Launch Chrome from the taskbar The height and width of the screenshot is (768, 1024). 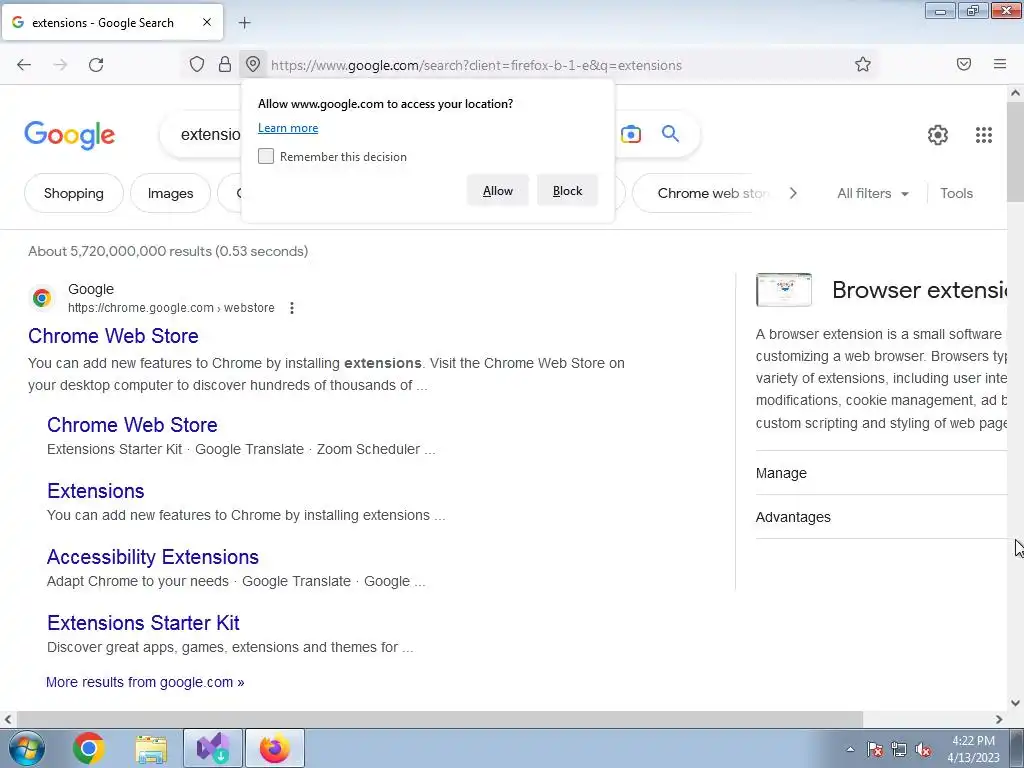click(89, 748)
